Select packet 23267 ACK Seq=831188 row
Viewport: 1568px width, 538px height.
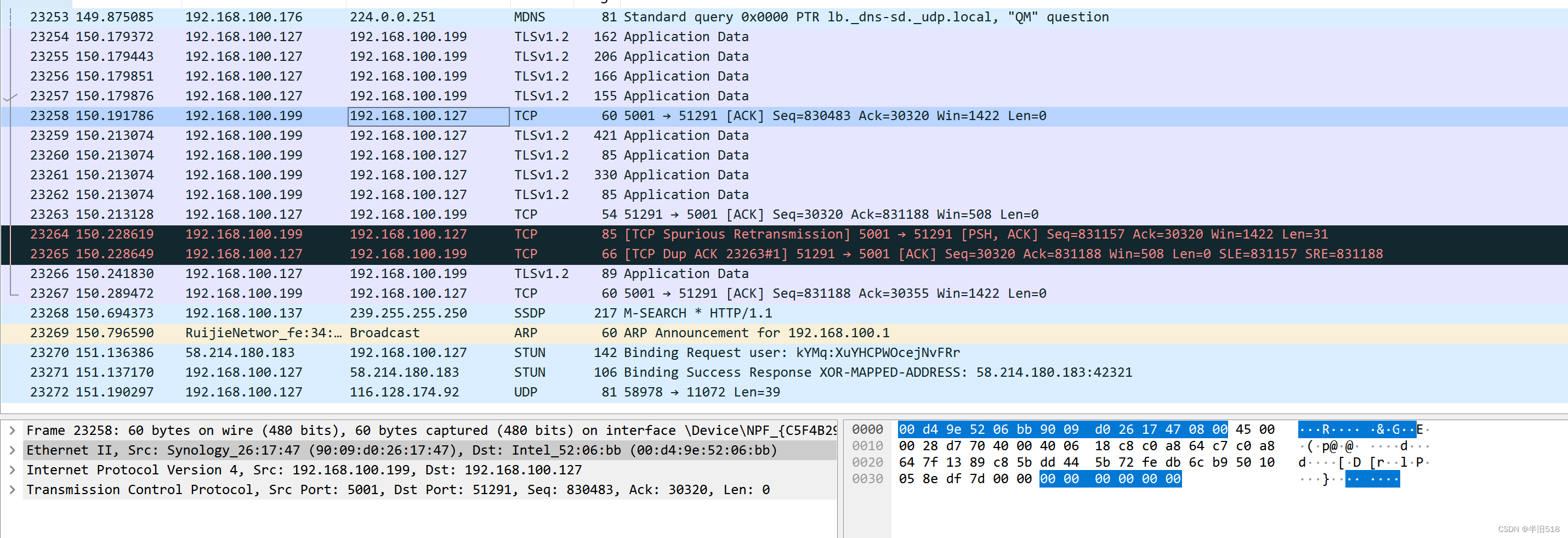(x=784, y=294)
